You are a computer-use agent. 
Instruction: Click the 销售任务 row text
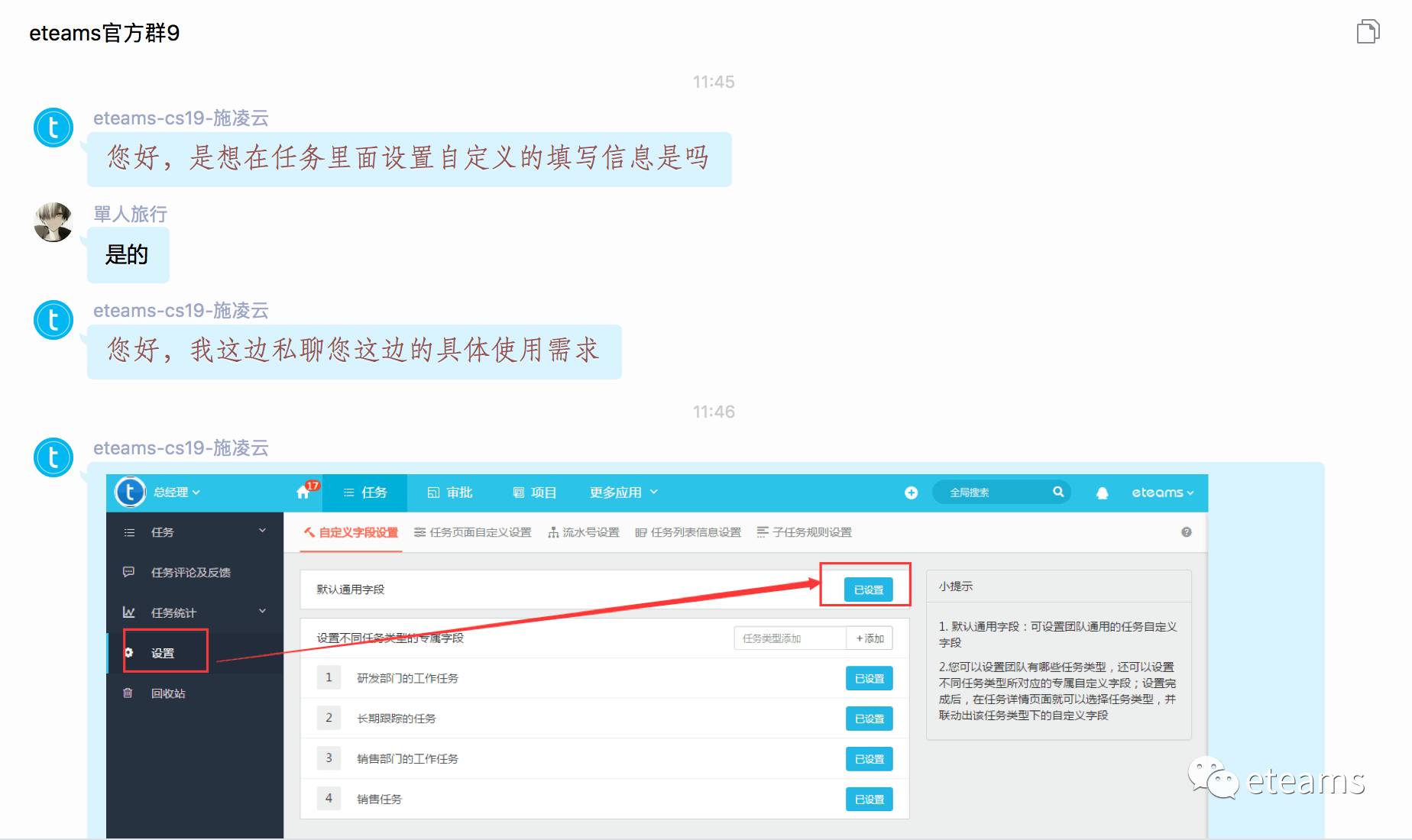(x=379, y=800)
